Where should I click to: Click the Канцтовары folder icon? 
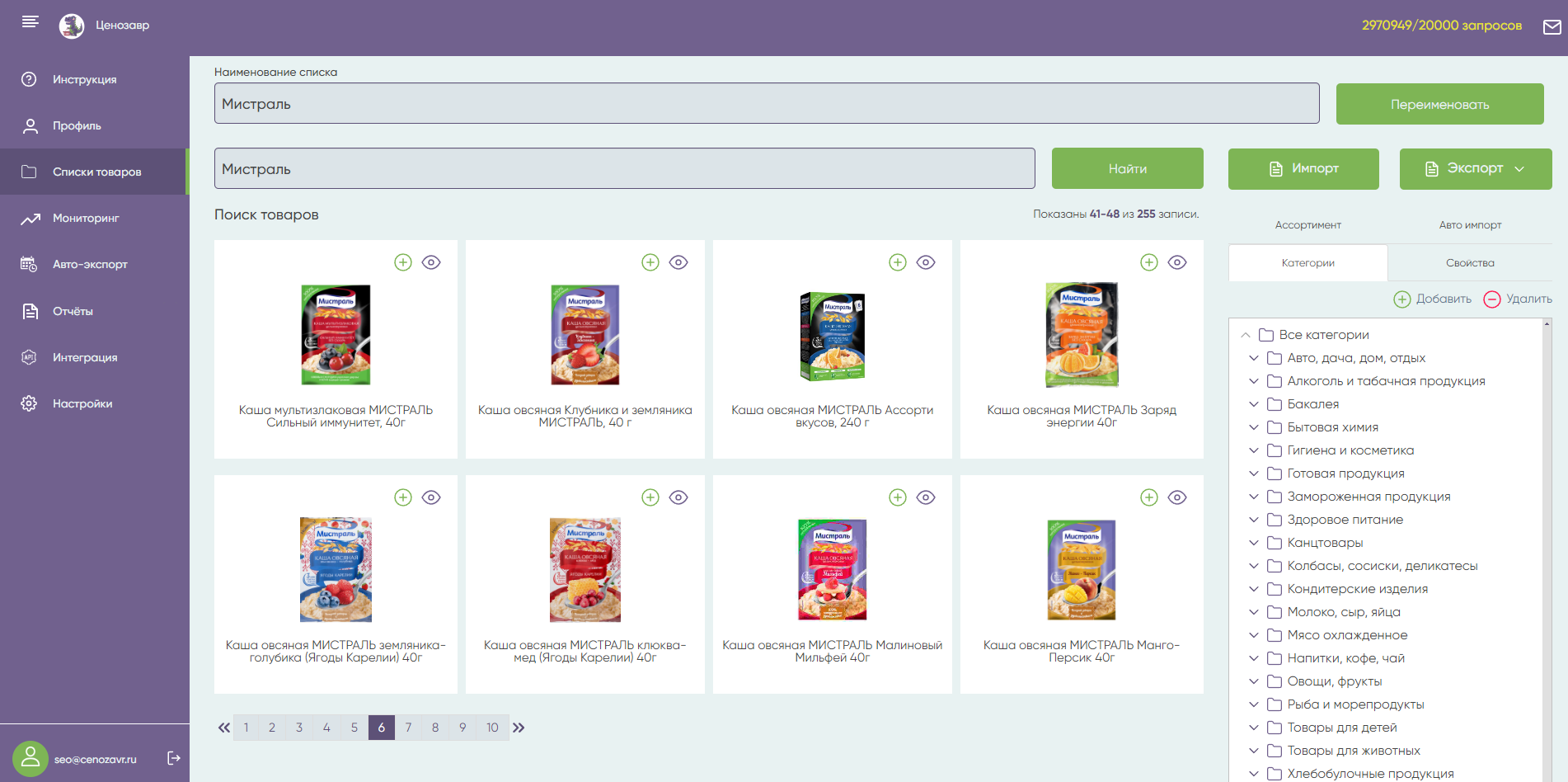(x=1275, y=543)
